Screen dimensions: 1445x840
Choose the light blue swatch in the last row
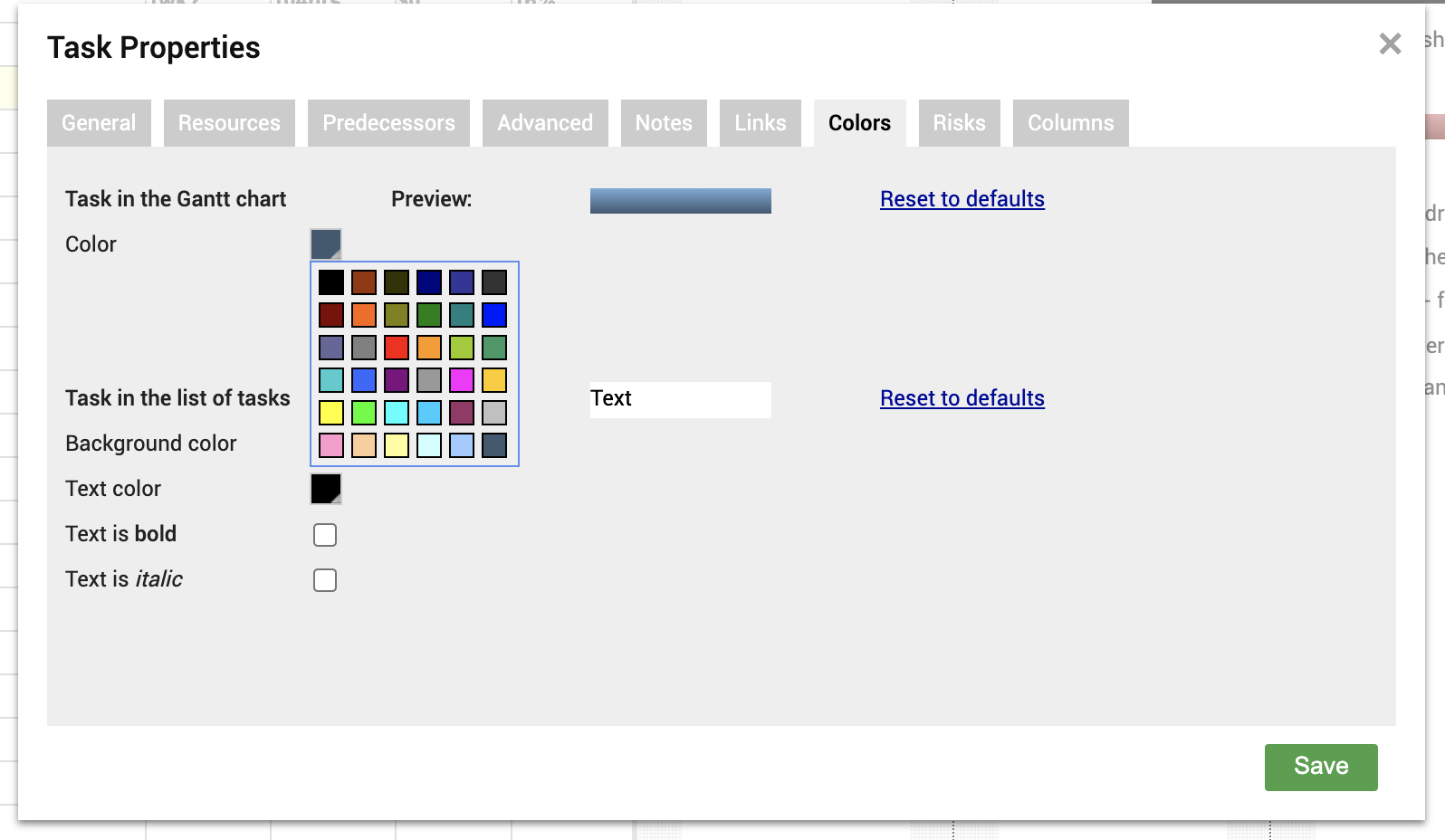click(462, 445)
